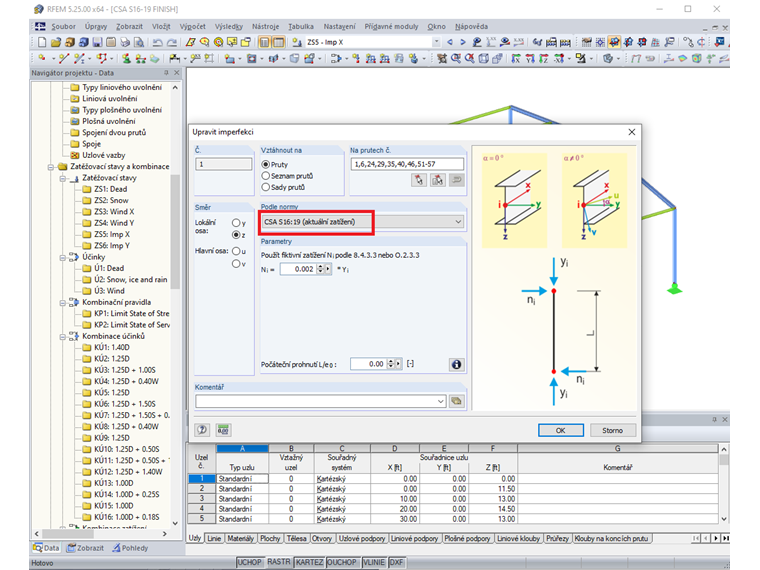Go to next load case with right arrow
Viewport: 760px width, 570px height.
463,42
